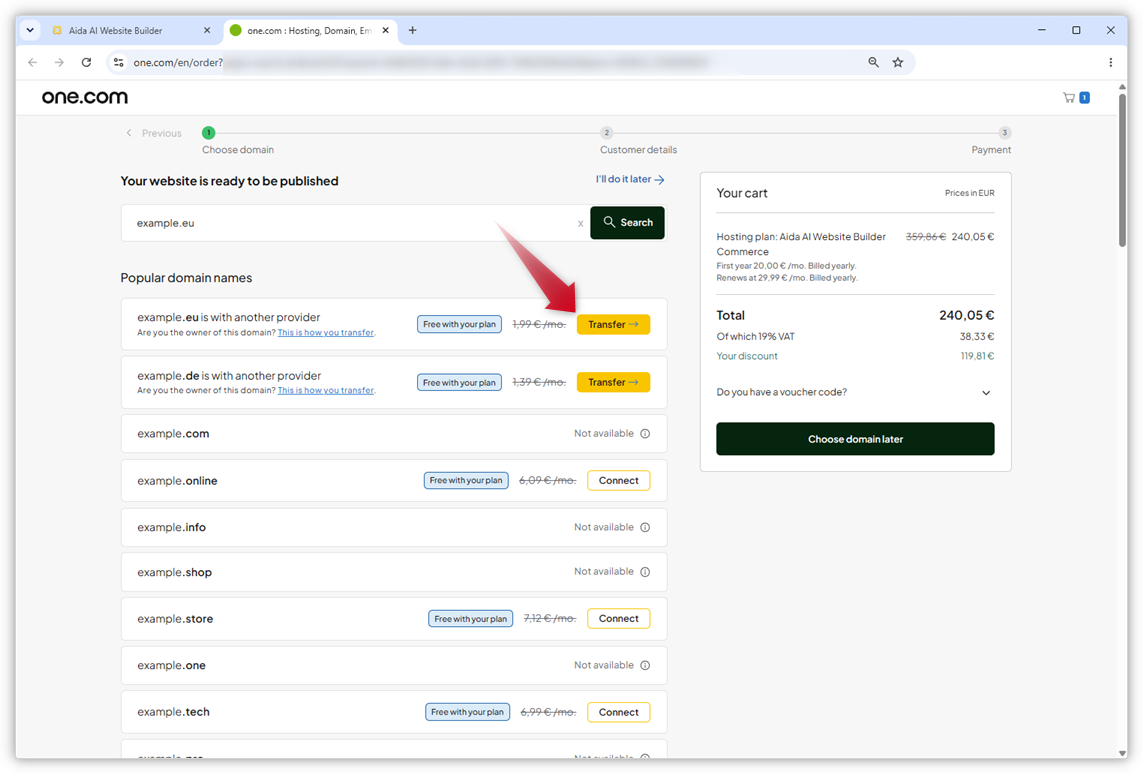The image size is (1143, 774).
Task: Connect the example.store domain
Action: click(618, 619)
